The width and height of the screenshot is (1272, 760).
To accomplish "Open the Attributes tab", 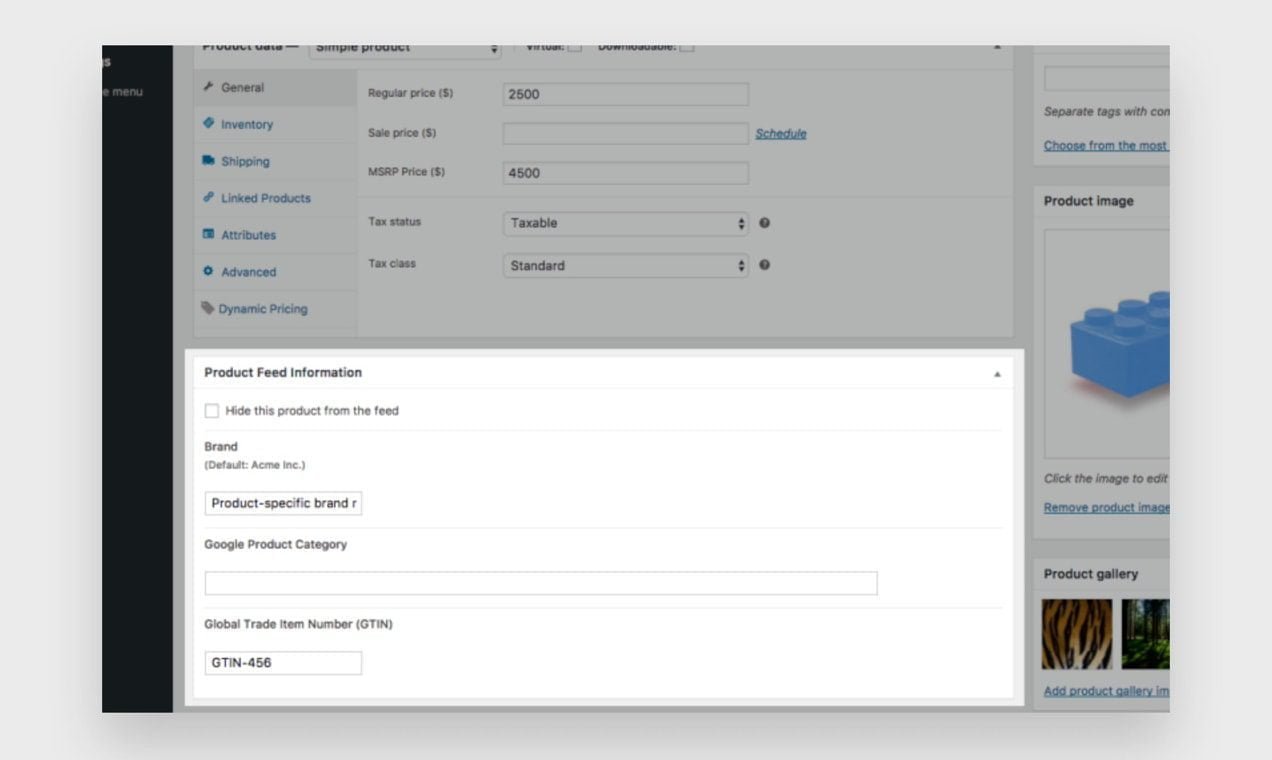I will pos(275,235).
